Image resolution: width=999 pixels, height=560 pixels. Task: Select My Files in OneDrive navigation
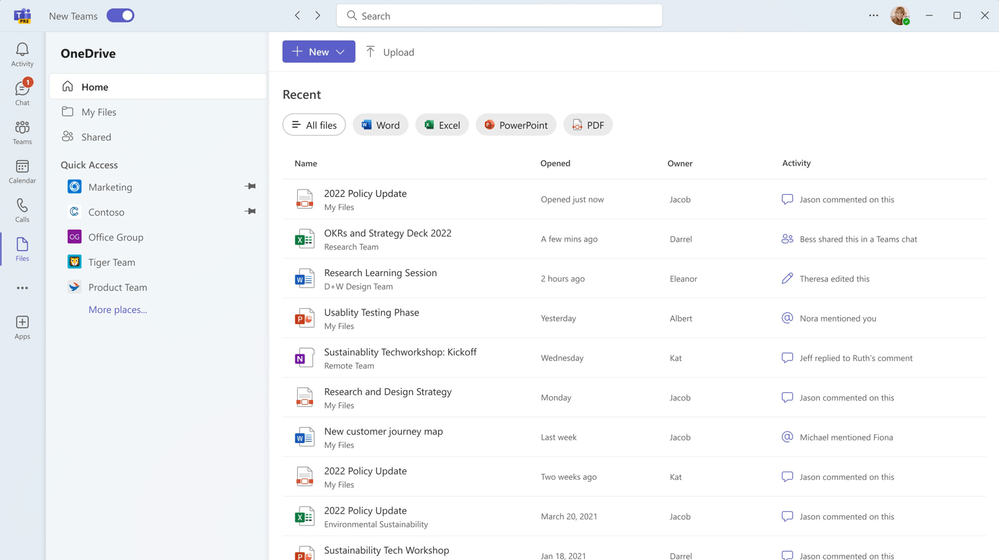click(99, 112)
